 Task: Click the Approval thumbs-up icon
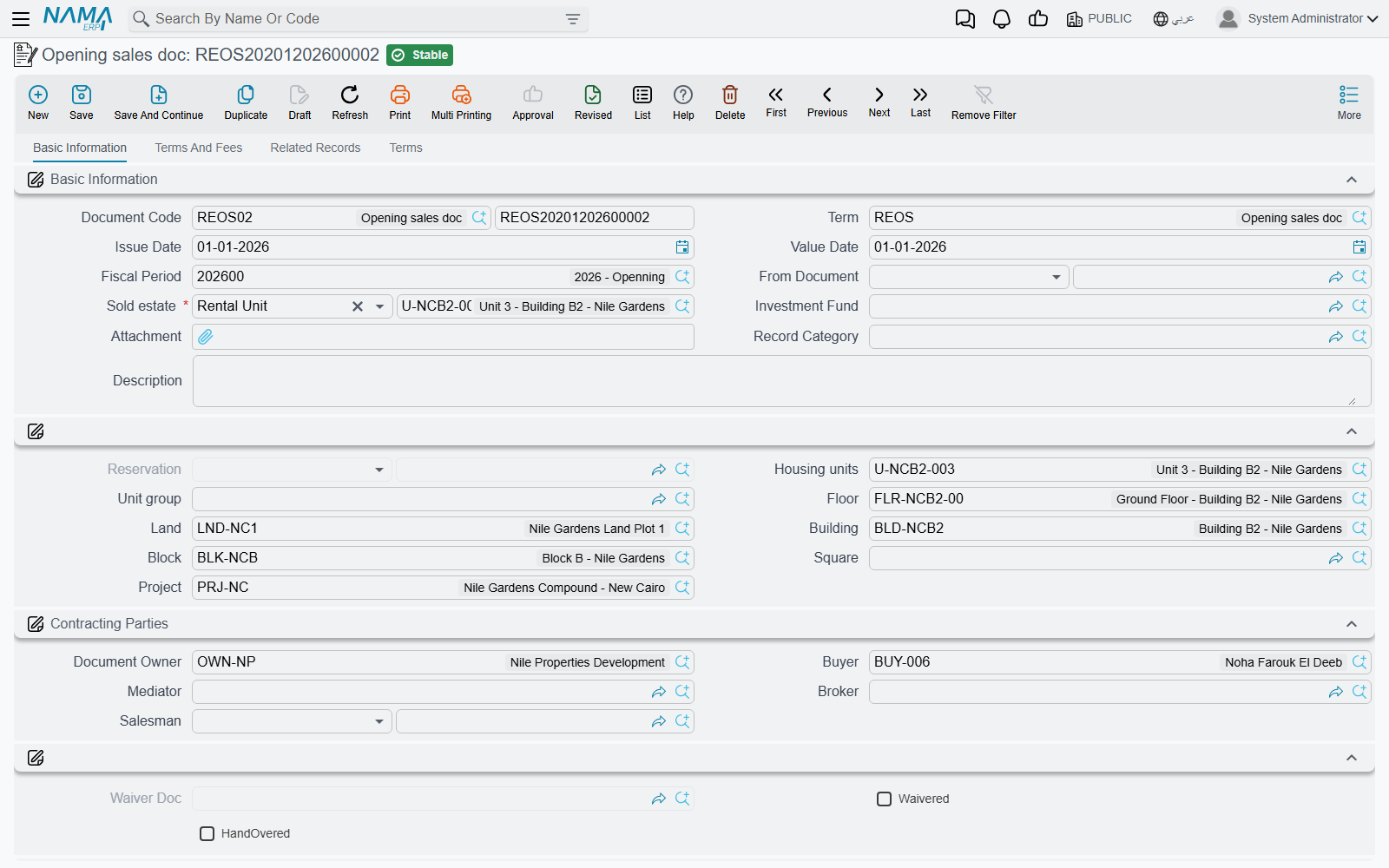(533, 102)
